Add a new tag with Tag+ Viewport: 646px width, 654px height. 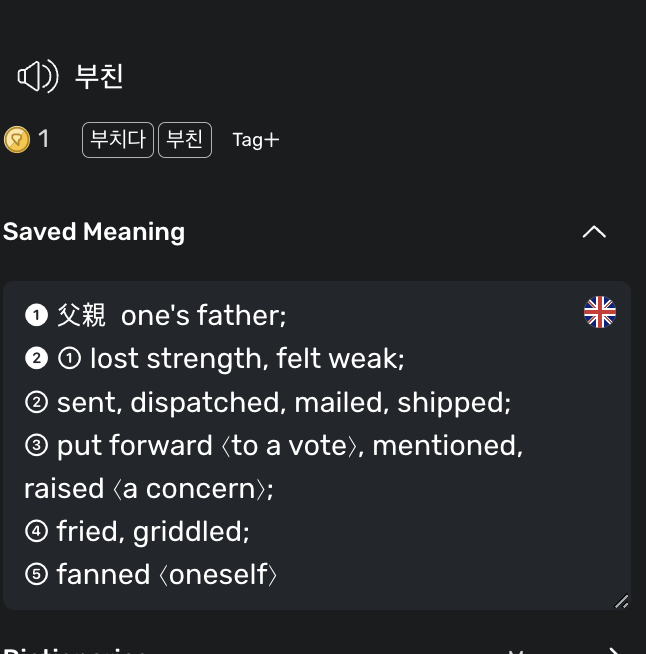(256, 140)
